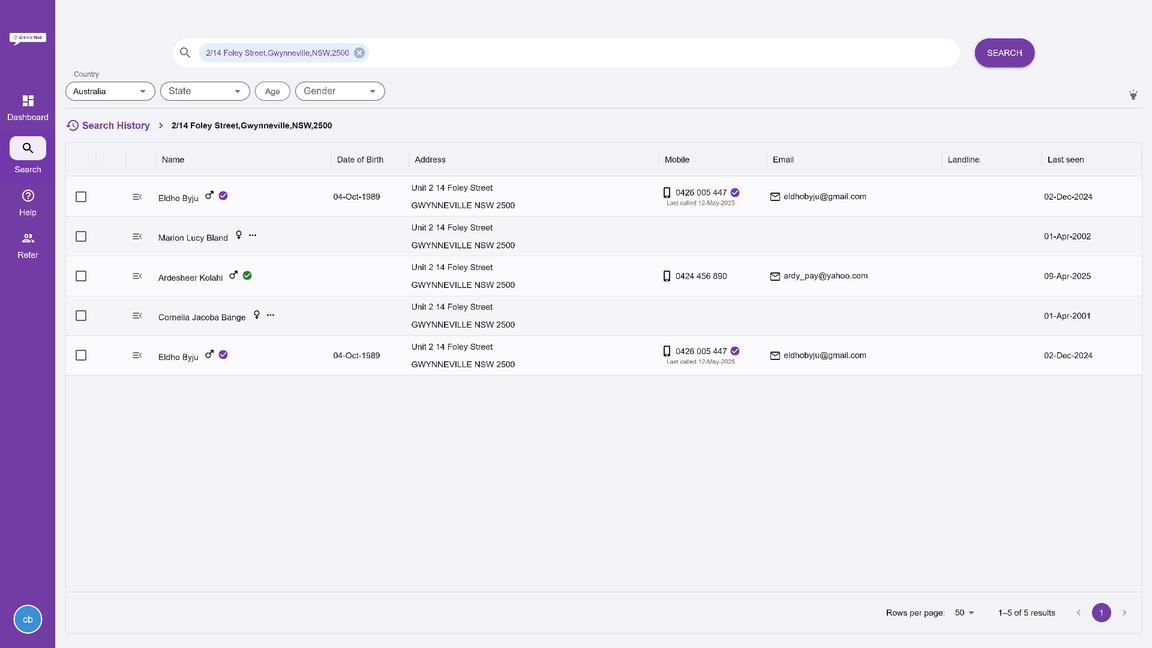Viewport: 1152px width, 648px height.
Task: Change rows per page from 50
Action: click(x=964, y=613)
